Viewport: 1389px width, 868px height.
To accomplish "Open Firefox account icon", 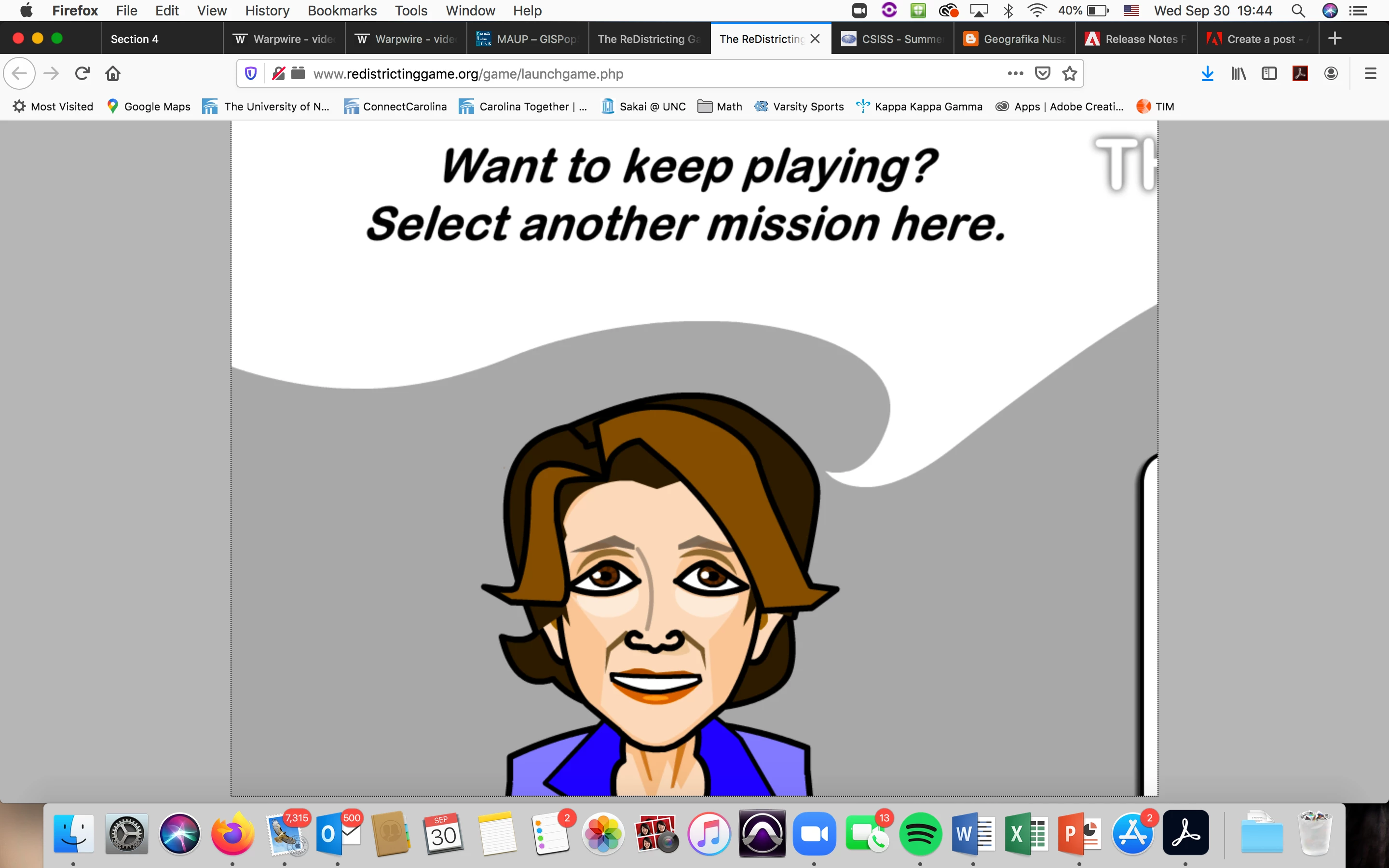I will [x=1331, y=73].
